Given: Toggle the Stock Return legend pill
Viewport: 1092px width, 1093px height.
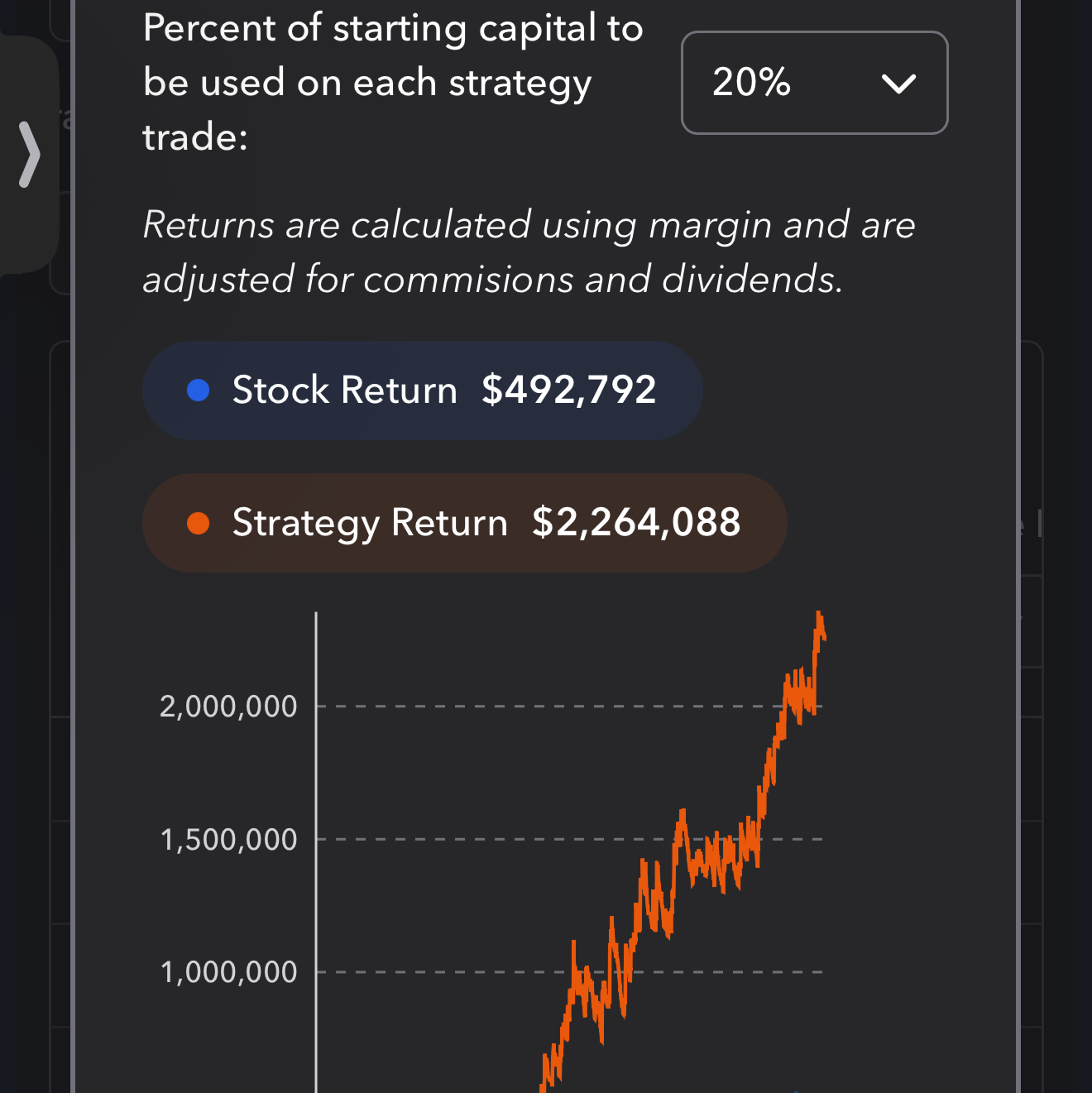Looking at the screenshot, I should (422, 391).
